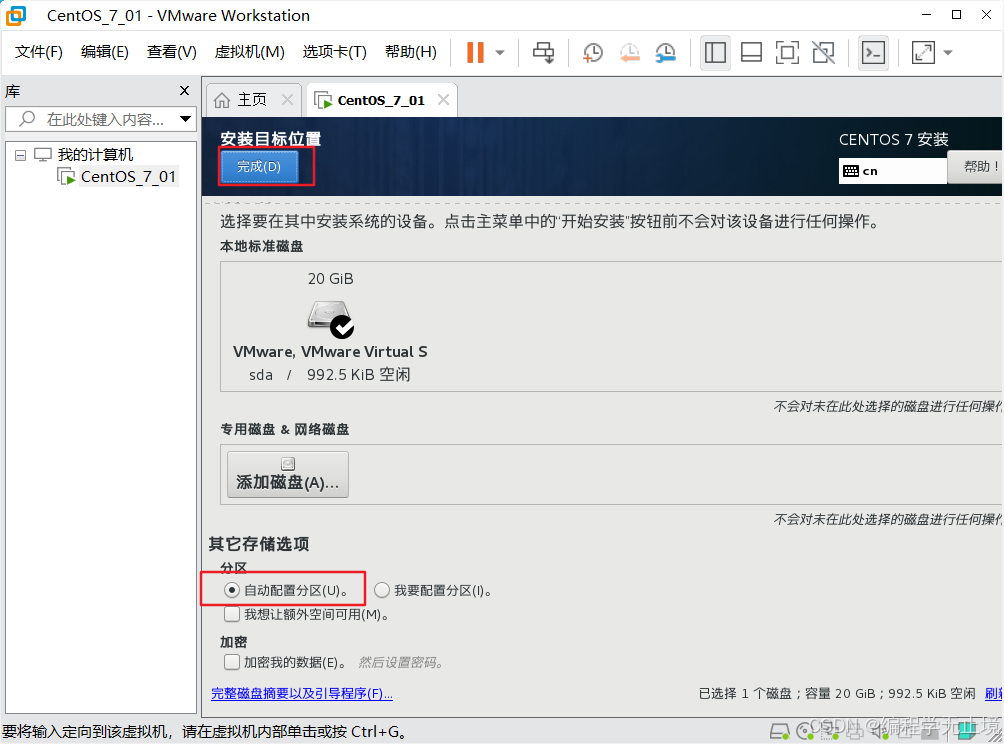The width and height of the screenshot is (1004, 744).
Task: Click the 刷新 link at bottom right
Action: tap(993, 693)
